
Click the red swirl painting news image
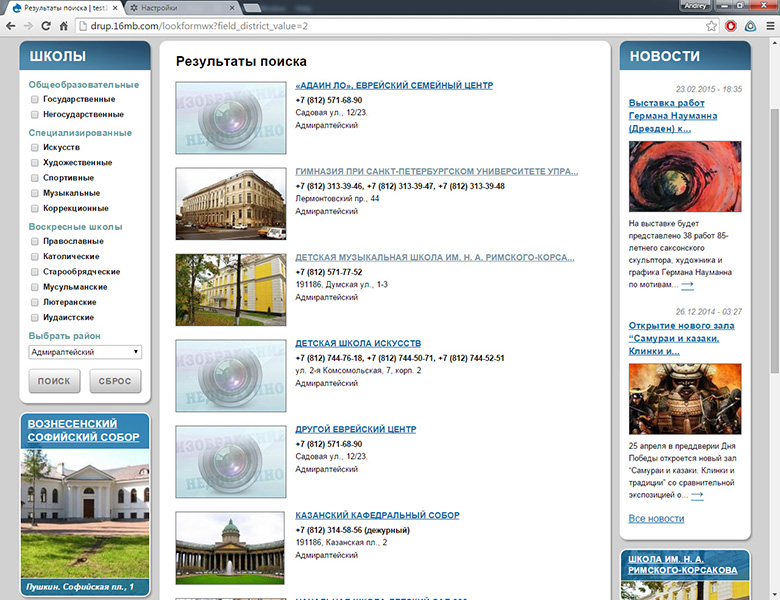coord(685,177)
